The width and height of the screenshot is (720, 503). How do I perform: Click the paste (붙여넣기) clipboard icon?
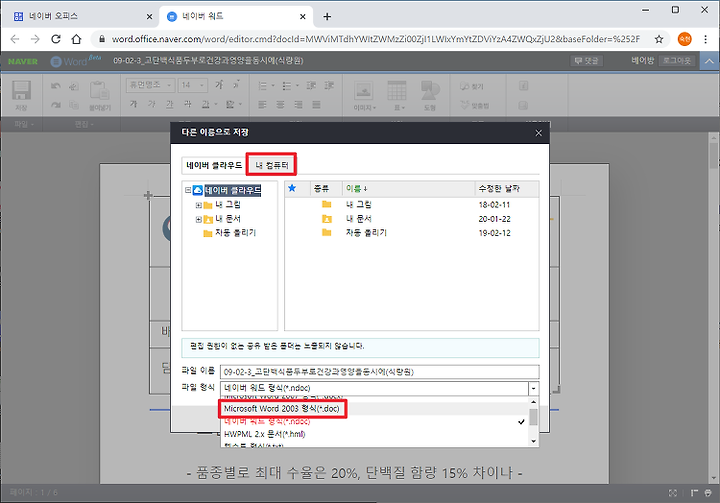point(99,90)
